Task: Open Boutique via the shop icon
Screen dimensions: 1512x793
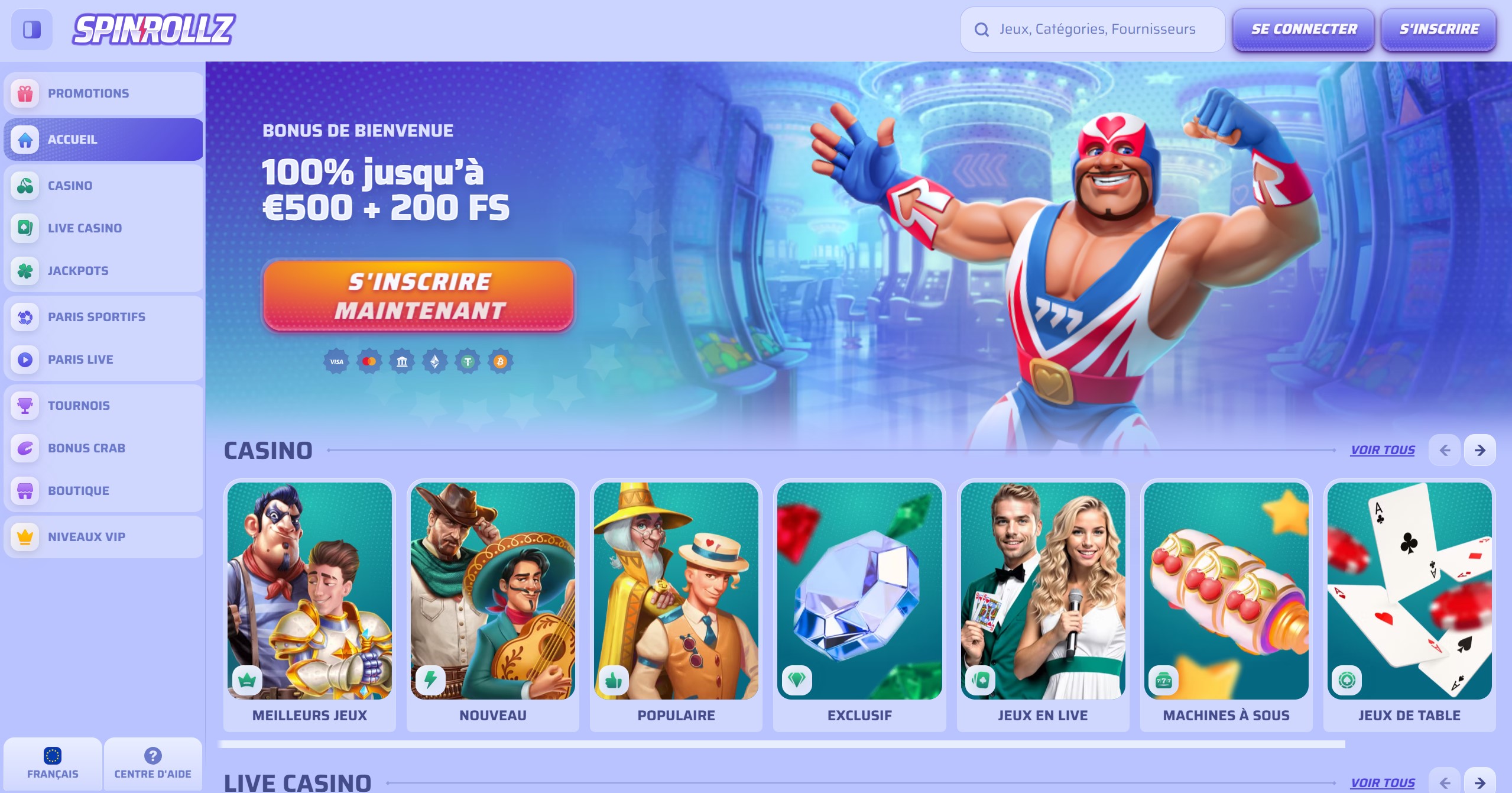Action: point(25,491)
